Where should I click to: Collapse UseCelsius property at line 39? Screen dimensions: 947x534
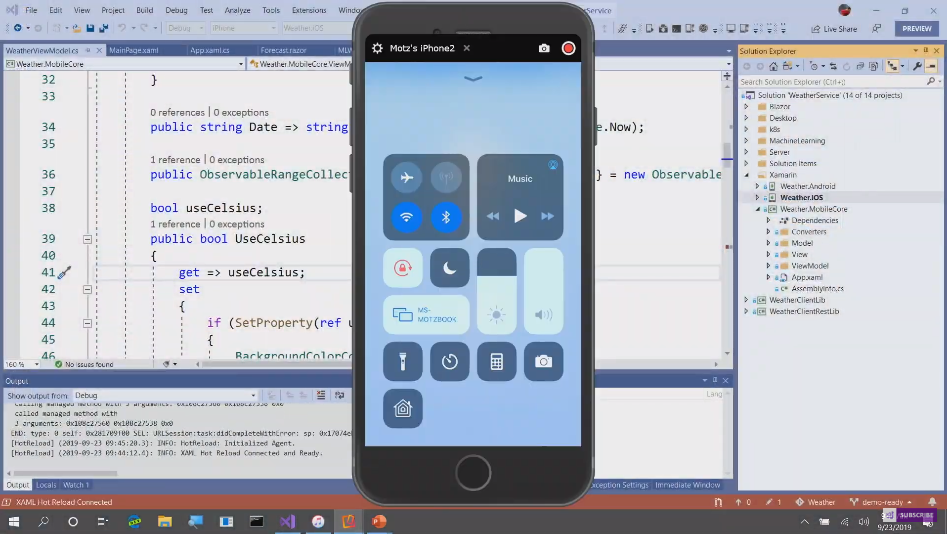87,239
